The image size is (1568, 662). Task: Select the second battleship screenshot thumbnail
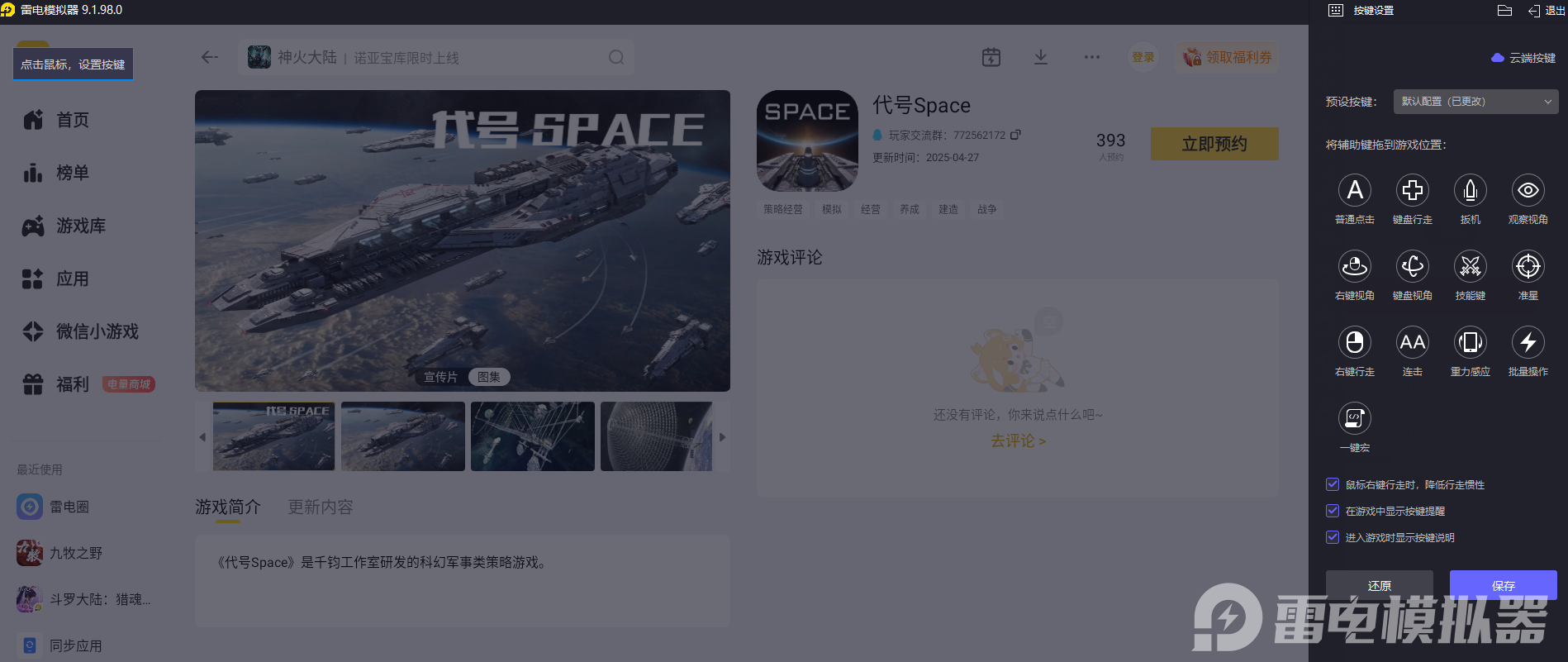click(403, 436)
